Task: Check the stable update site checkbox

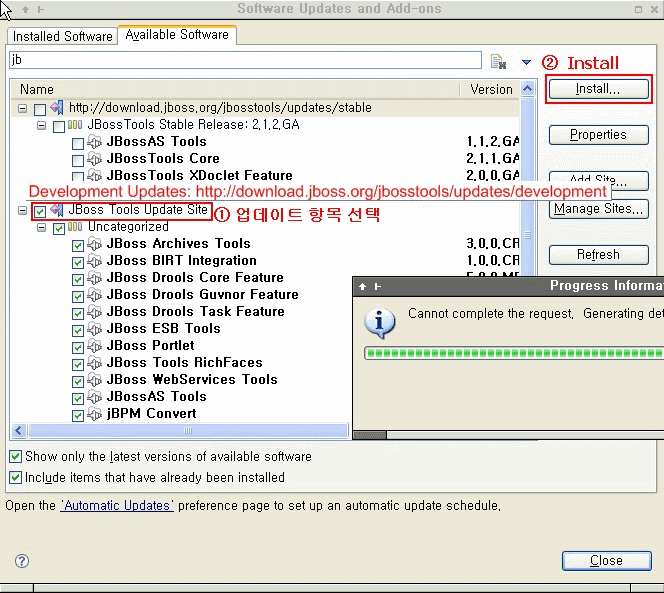Action: click(x=40, y=110)
